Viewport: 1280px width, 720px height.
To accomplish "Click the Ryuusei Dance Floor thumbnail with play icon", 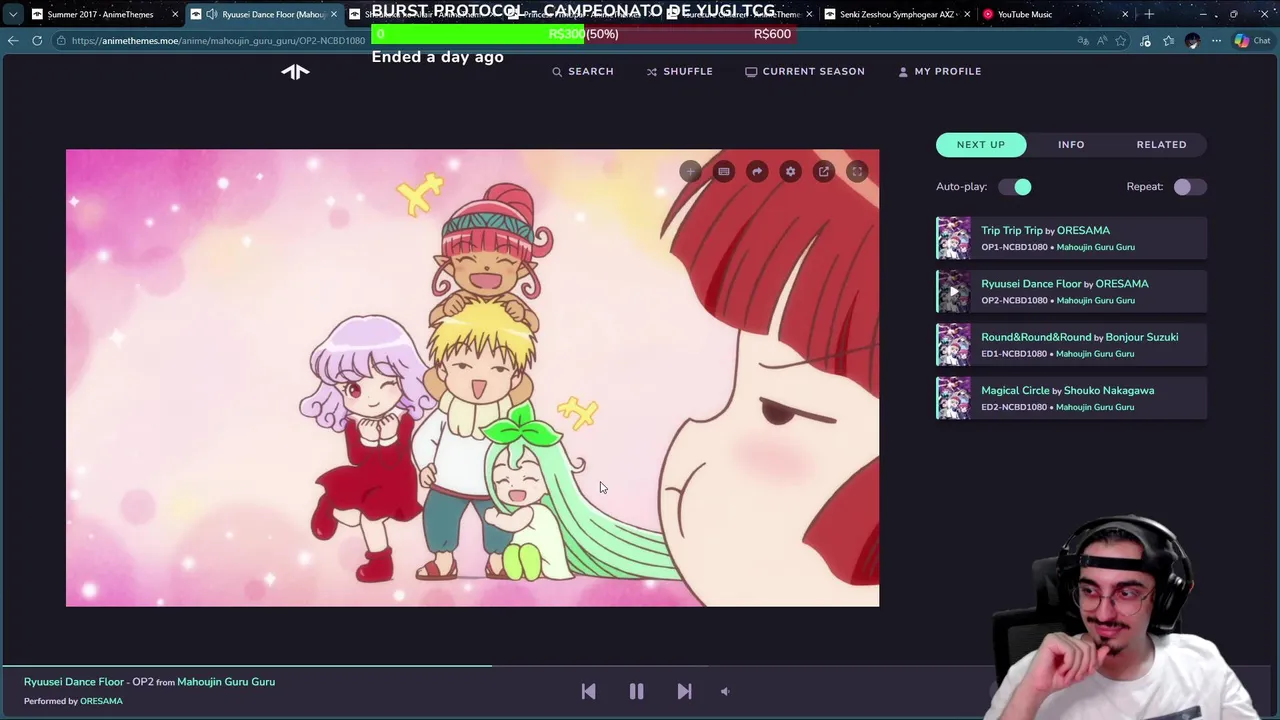I will tap(953, 292).
